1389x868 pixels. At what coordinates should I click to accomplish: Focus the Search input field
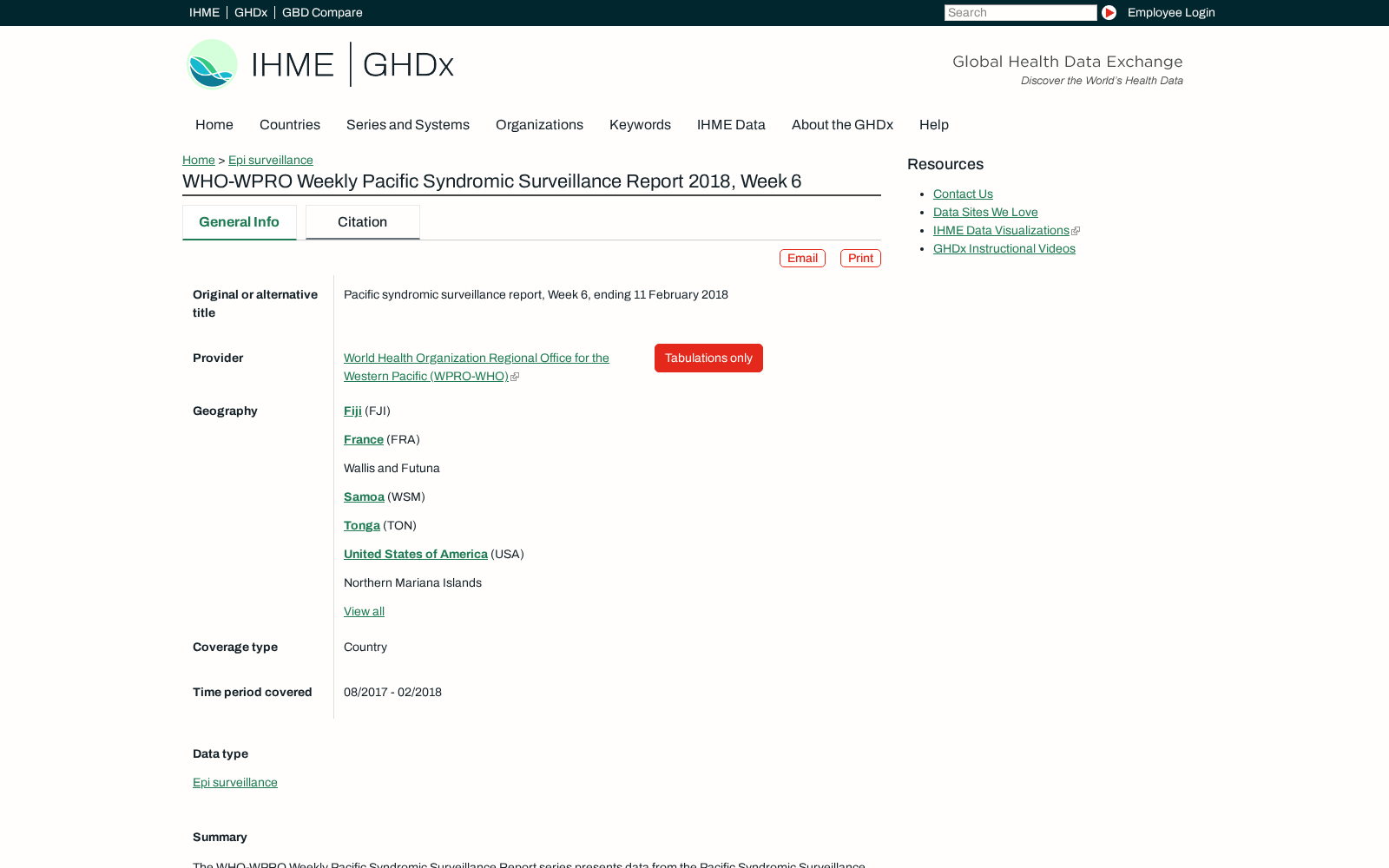[x=1020, y=12]
